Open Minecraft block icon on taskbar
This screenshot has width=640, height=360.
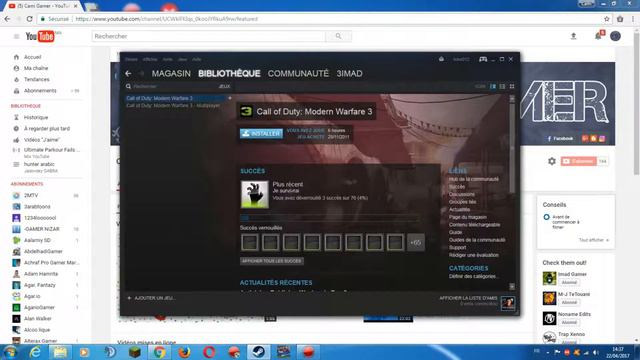135,351
